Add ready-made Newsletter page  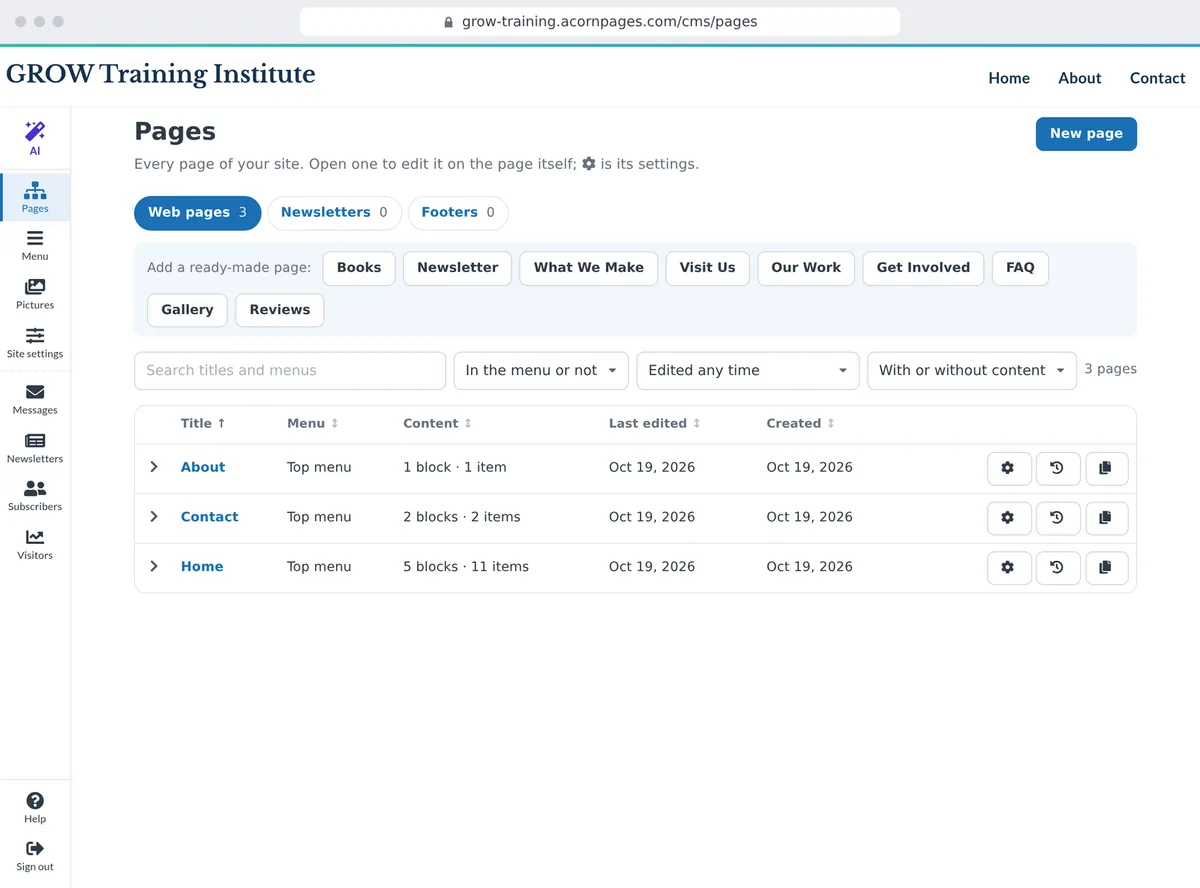(458, 268)
